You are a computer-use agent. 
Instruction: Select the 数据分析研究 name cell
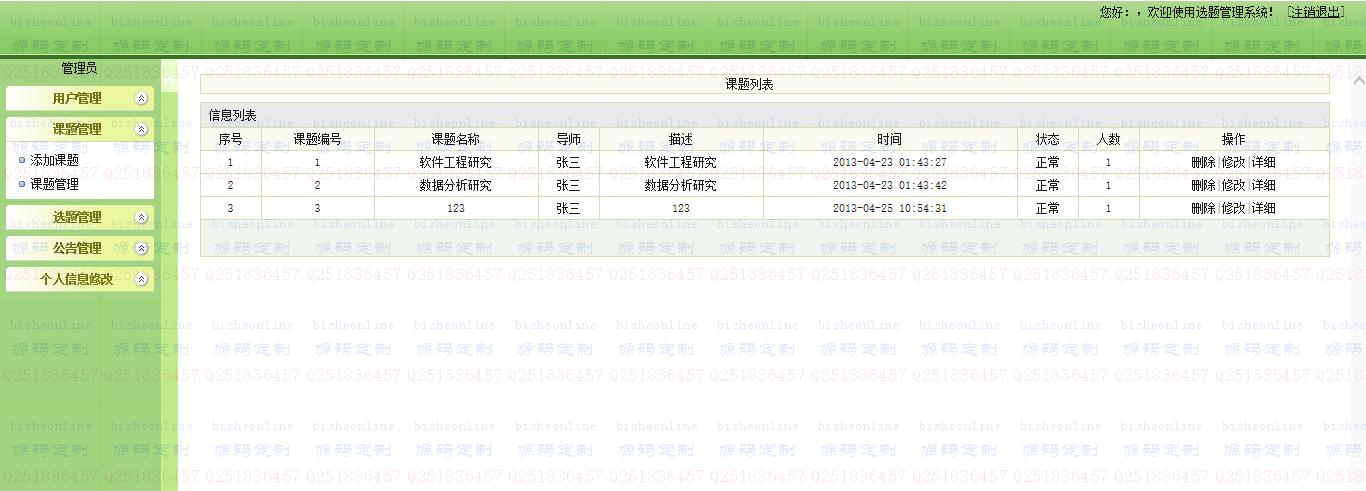click(456, 185)
